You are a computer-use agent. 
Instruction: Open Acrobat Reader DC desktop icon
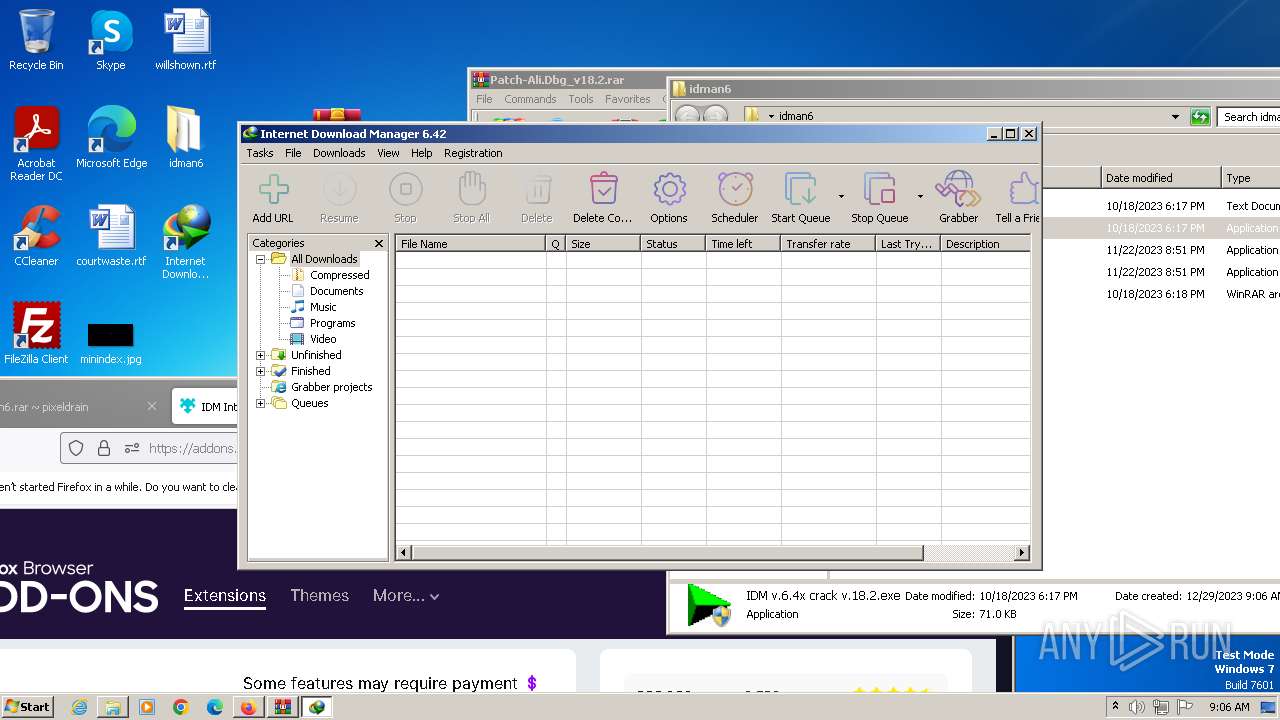click(36, 144)
